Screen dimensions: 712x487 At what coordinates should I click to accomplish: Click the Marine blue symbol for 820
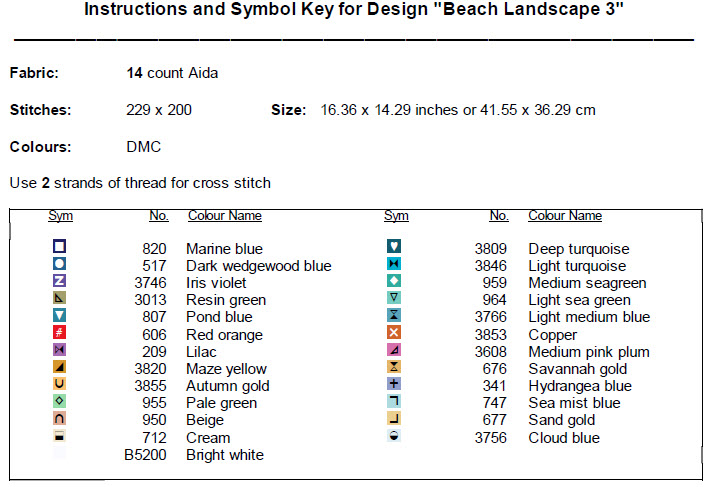tap(60, 247)
